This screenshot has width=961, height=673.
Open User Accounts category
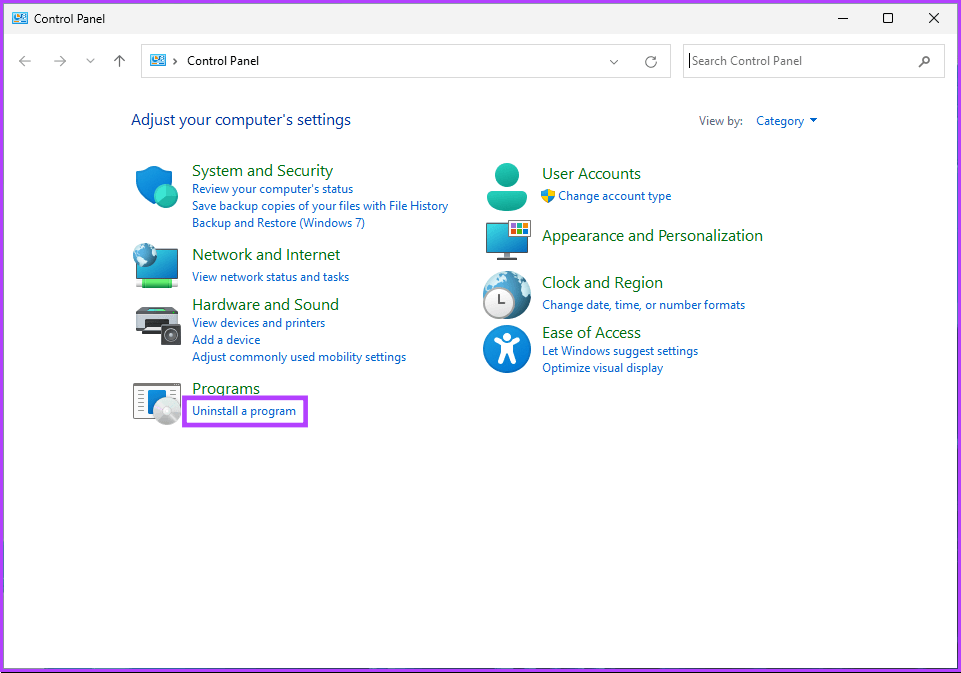point(591,173)
